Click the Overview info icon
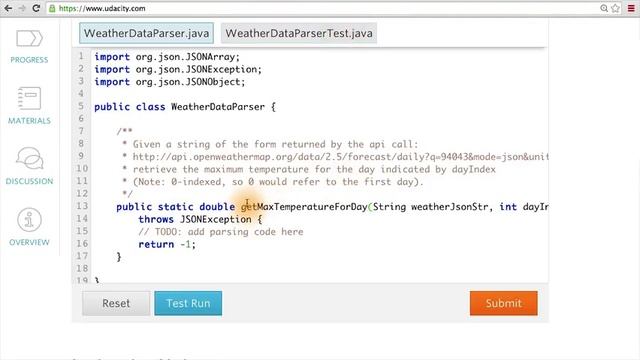The width and height of the screenshot is (640, 360). (29, 220)
